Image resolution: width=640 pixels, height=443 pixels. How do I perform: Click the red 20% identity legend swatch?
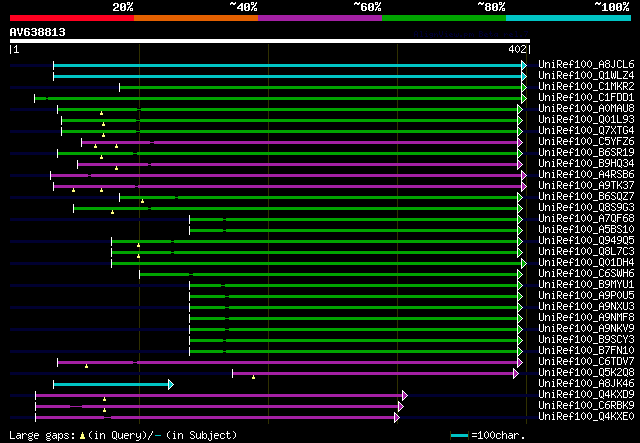click(x=72, y=18)
